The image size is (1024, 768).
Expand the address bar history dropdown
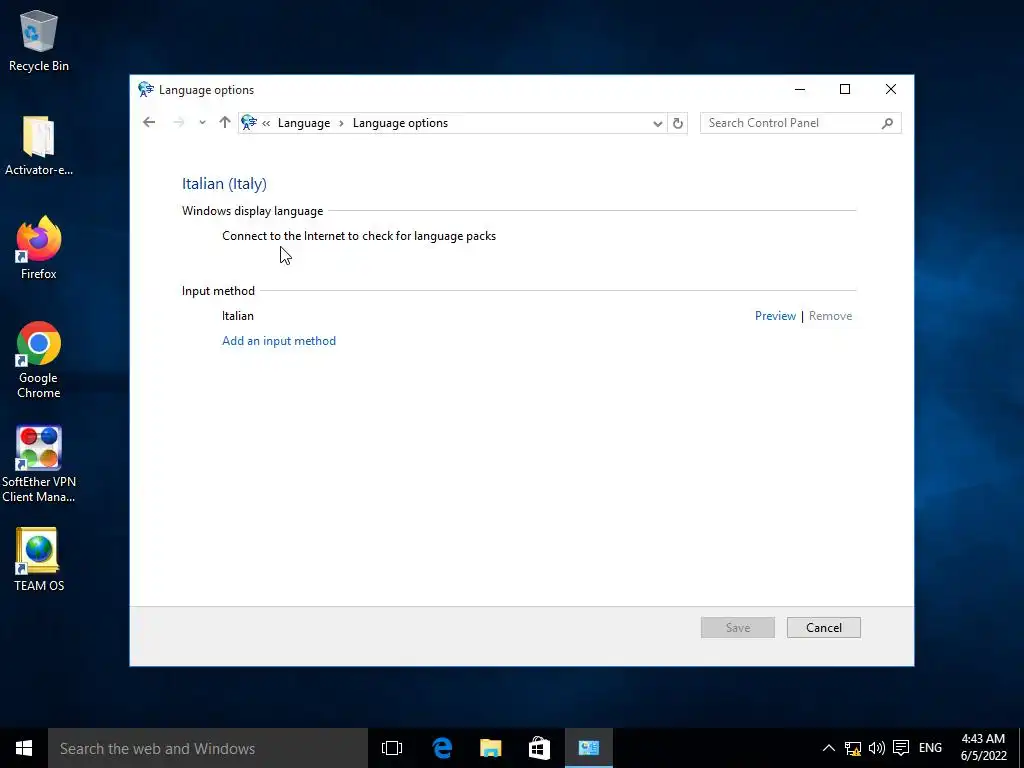[658, 123]
